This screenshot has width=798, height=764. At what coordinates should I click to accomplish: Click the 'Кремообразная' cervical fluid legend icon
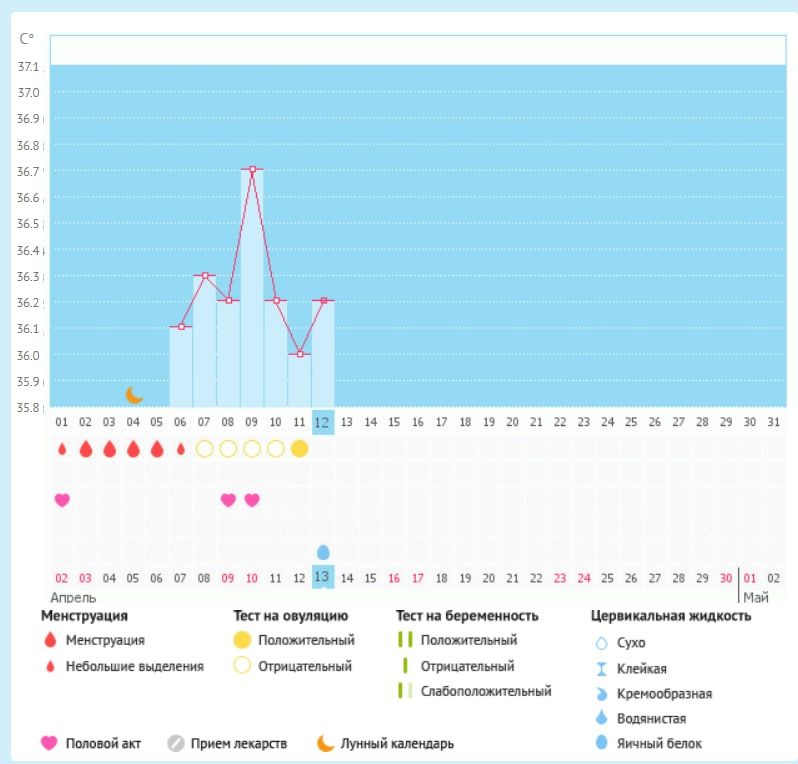pyautogui.click(x=602, y=693)
